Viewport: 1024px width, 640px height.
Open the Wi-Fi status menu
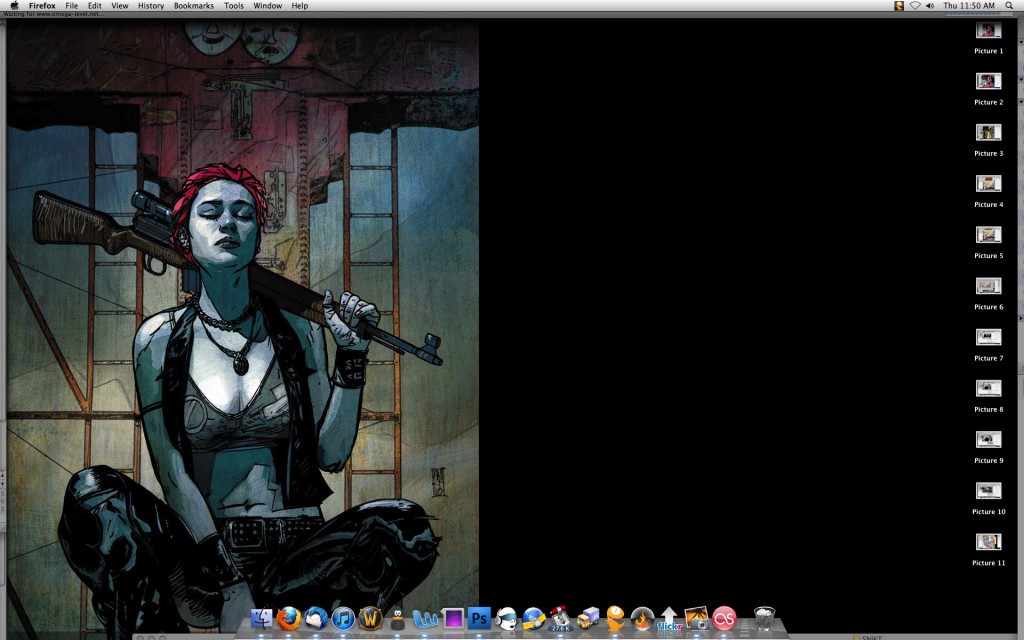point(915,5)
